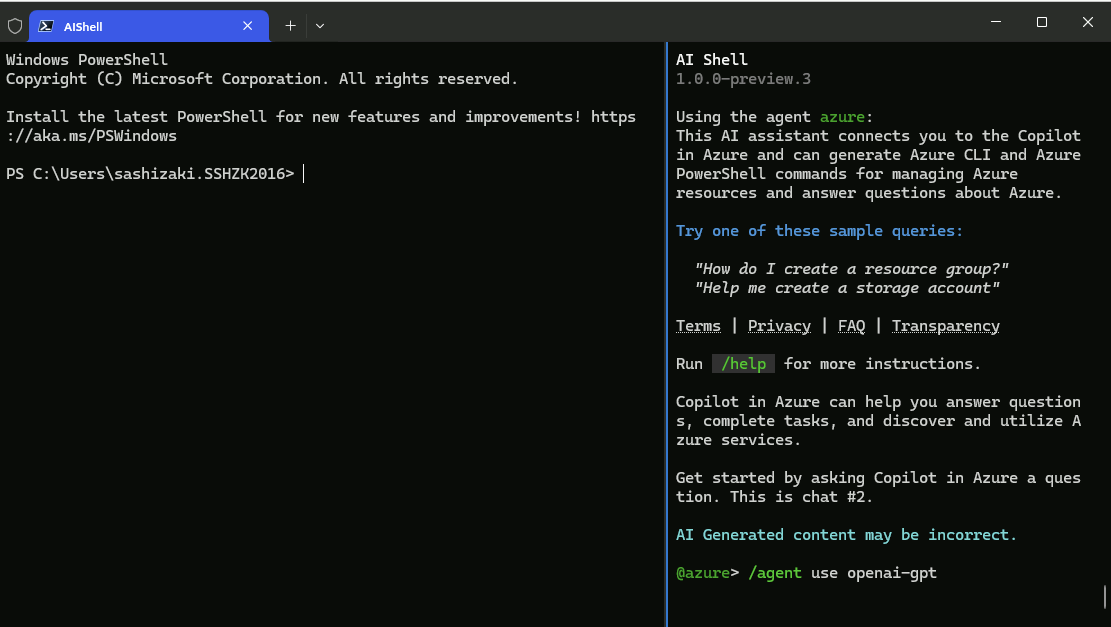Minimize the terminal window
1111x627 pixels.
tap(996, 22)
